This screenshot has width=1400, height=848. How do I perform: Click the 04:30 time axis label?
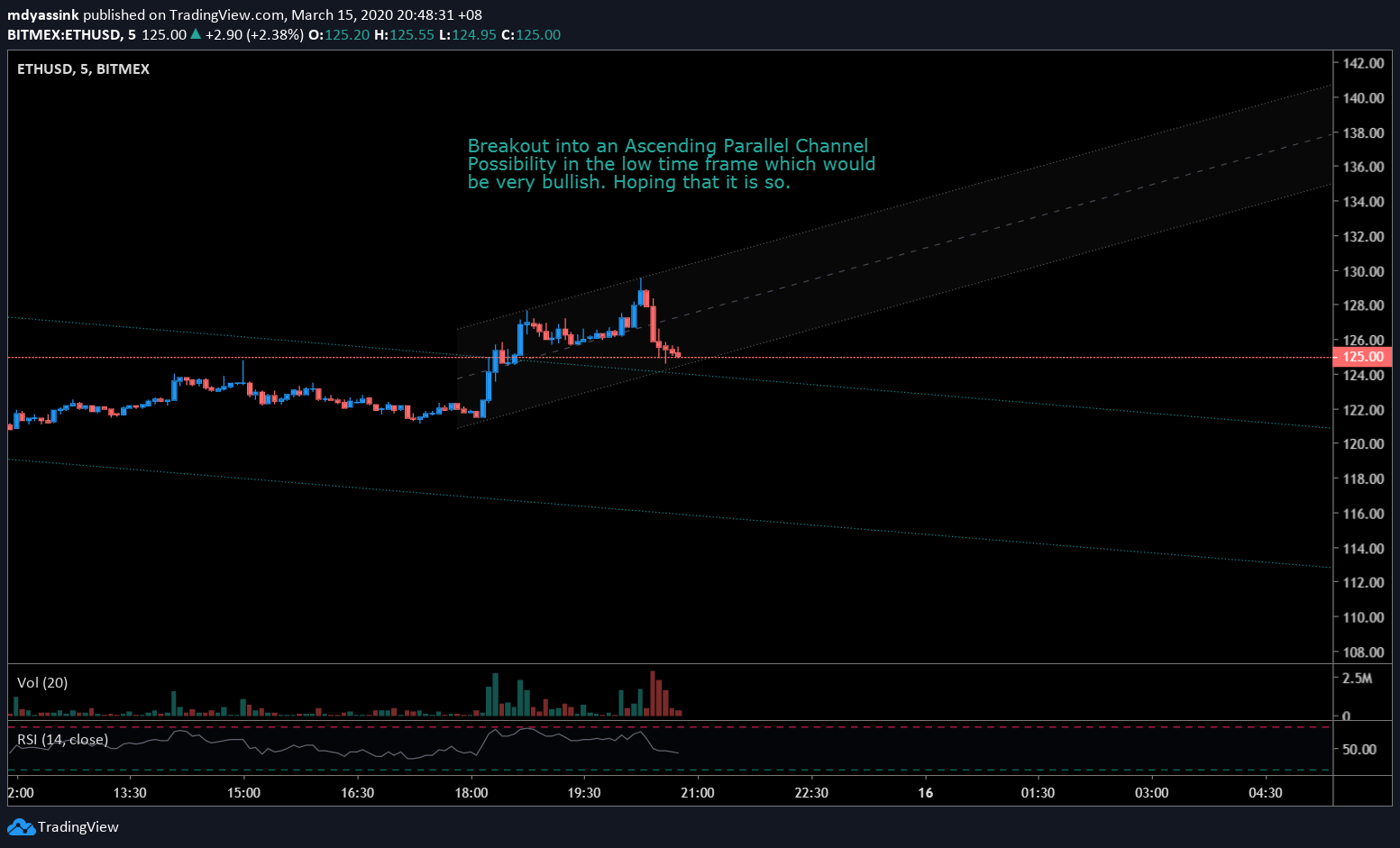coord(1265,793)
